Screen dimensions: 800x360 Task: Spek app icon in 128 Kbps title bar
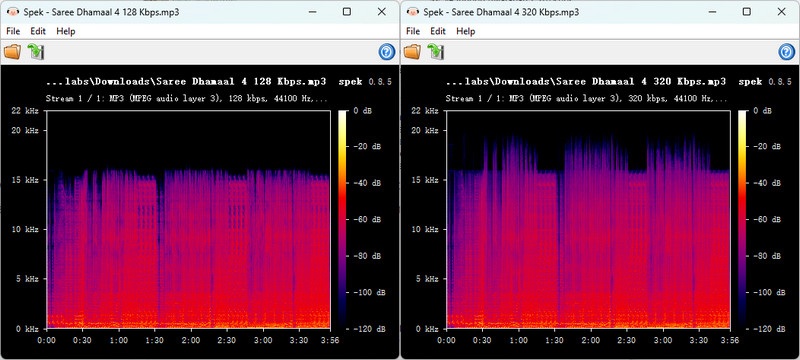pyautogui.click(x=13, y=12)
